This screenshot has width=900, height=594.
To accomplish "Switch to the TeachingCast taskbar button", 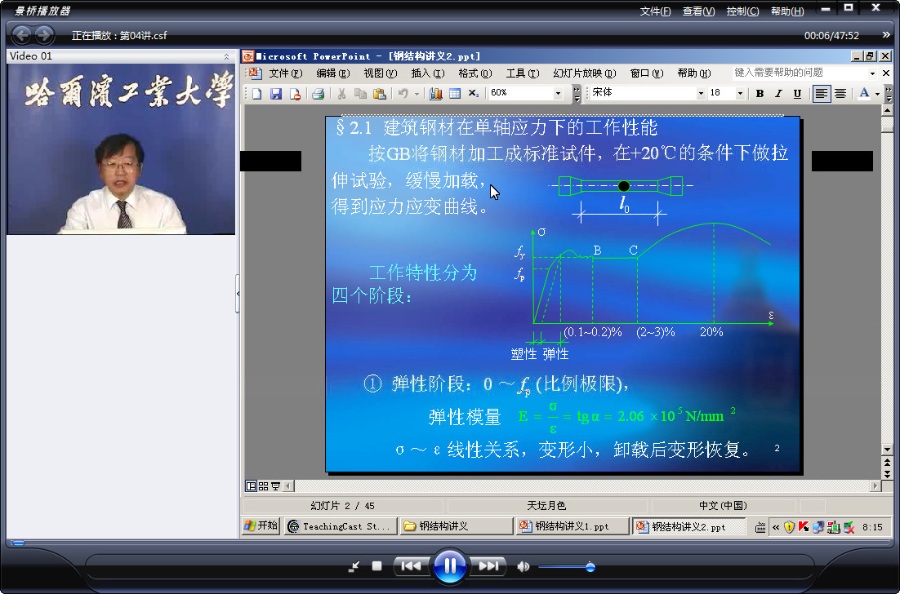I will tap(341, 526).
